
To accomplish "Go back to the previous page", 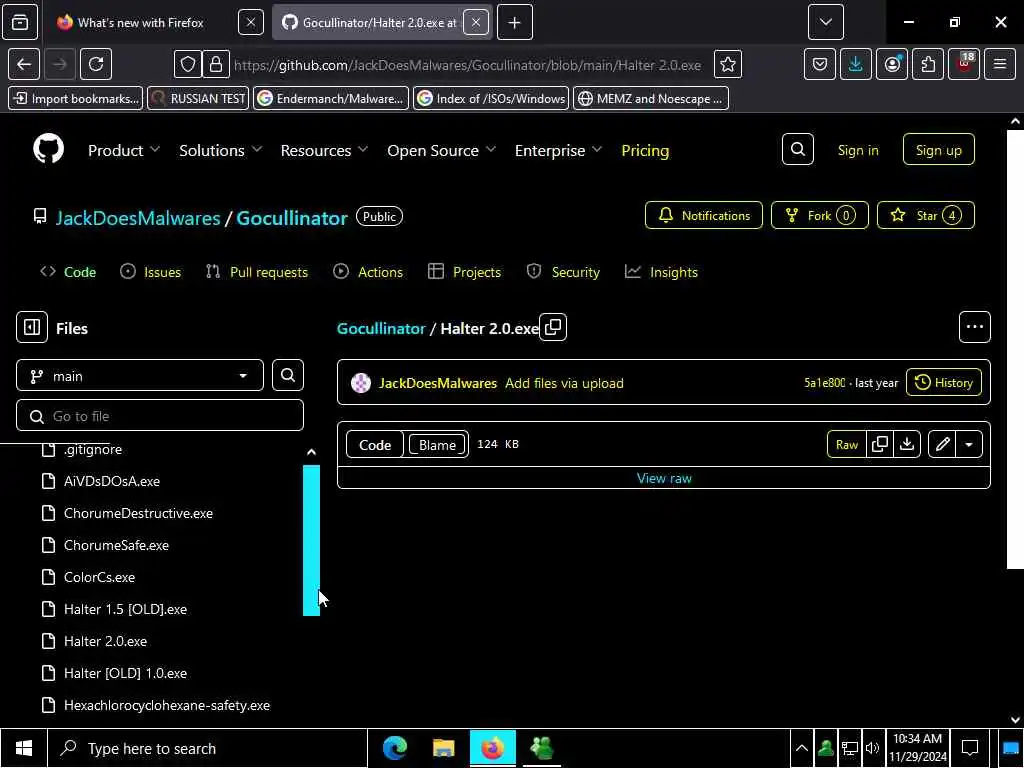I will click(24, 64).
